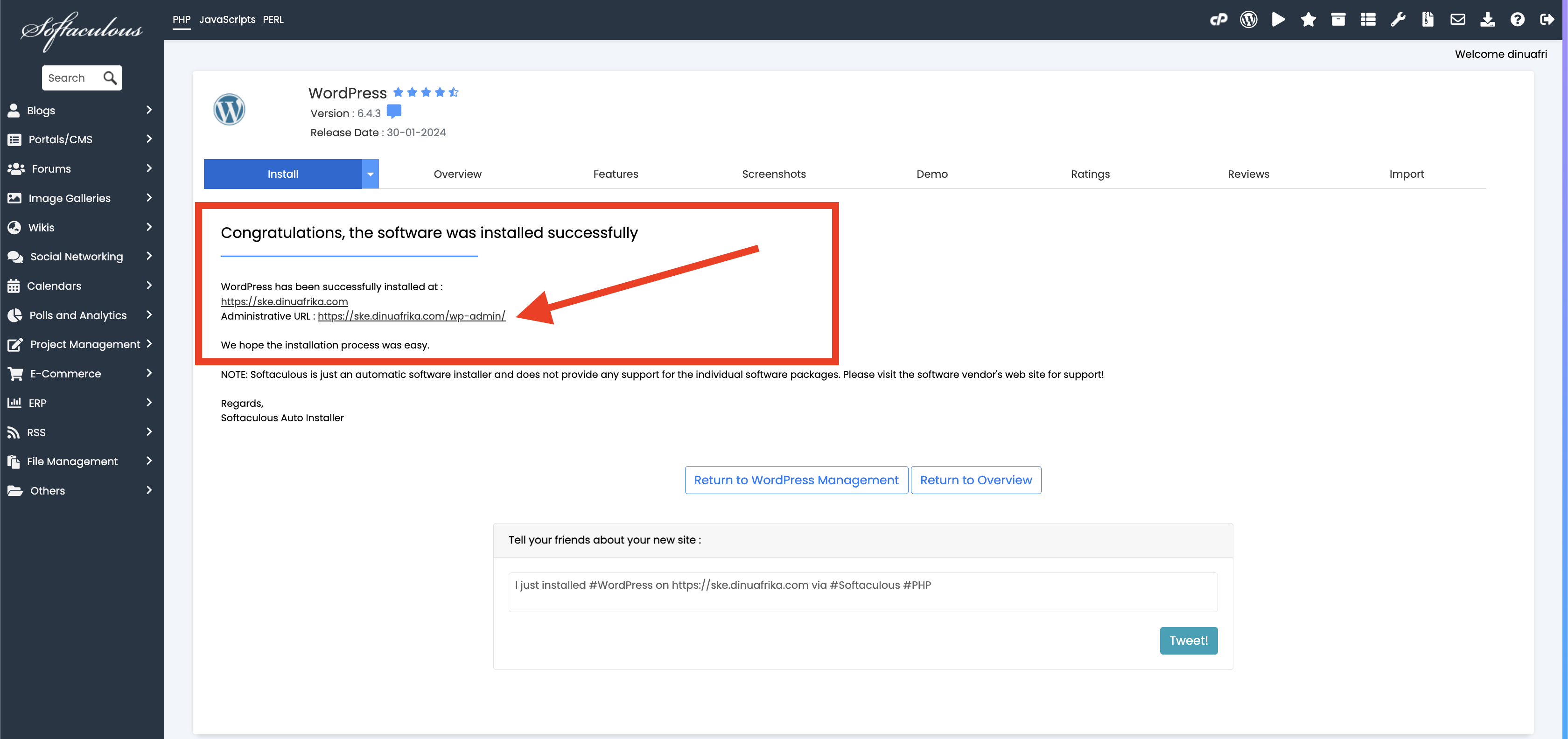Viewport: 1568px width, 739px height.
Task: Open the wp-admin Administrative URL link
Action: (x=412, y=316)
